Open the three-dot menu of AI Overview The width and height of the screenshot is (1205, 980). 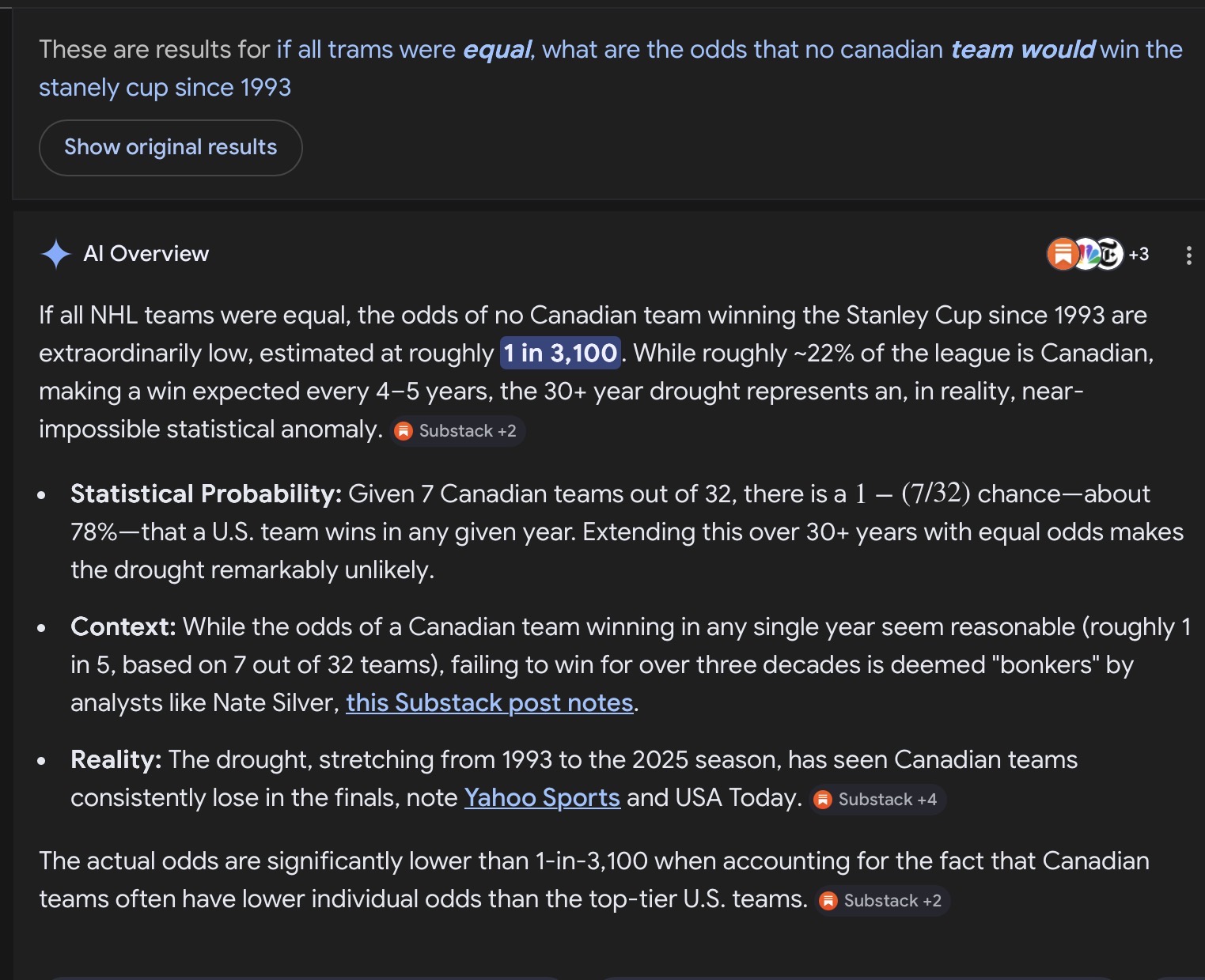pyautogui.click(x=1188, y=255)
